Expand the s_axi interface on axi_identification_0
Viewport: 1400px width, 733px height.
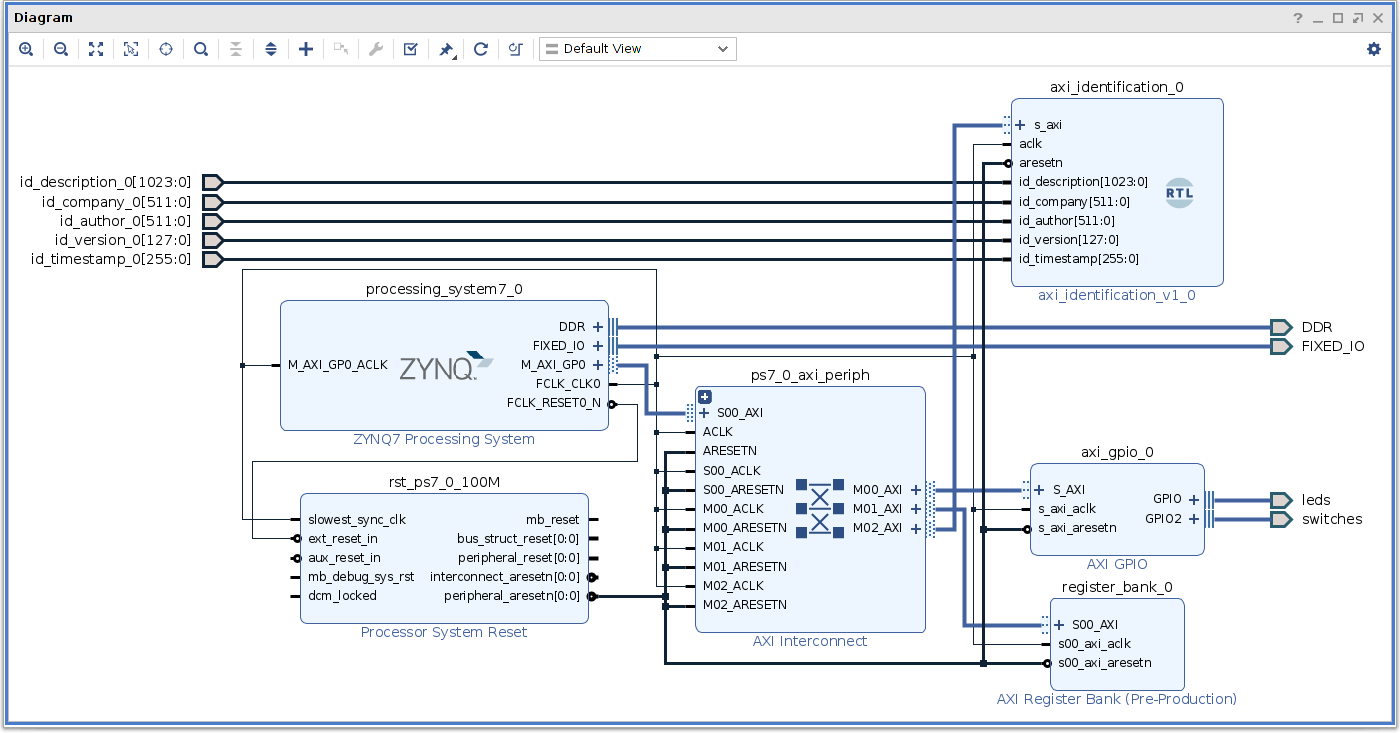pyautogui.click(x=1020, y=125)
